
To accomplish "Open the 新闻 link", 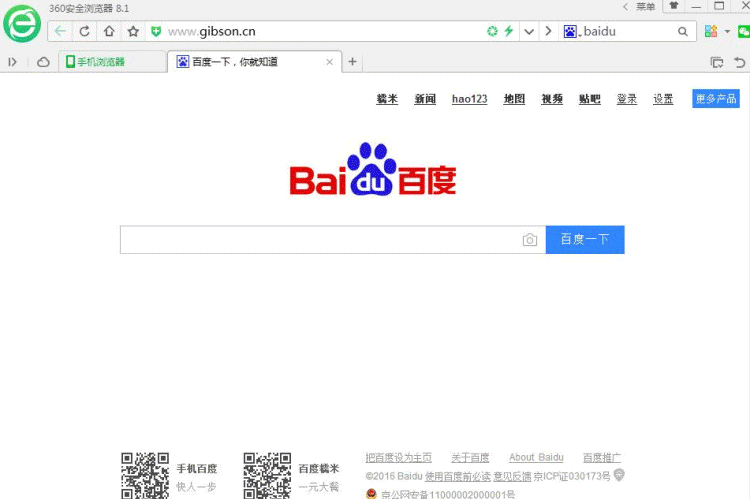I will coord(425,99).
